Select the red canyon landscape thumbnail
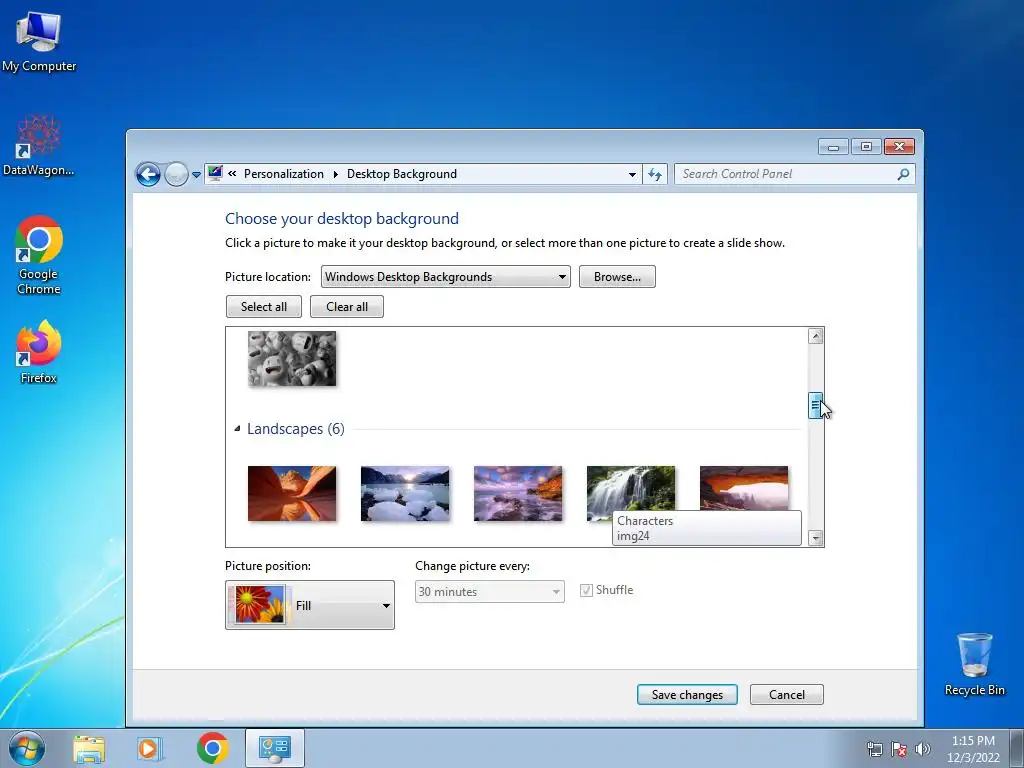 point(292,494)
